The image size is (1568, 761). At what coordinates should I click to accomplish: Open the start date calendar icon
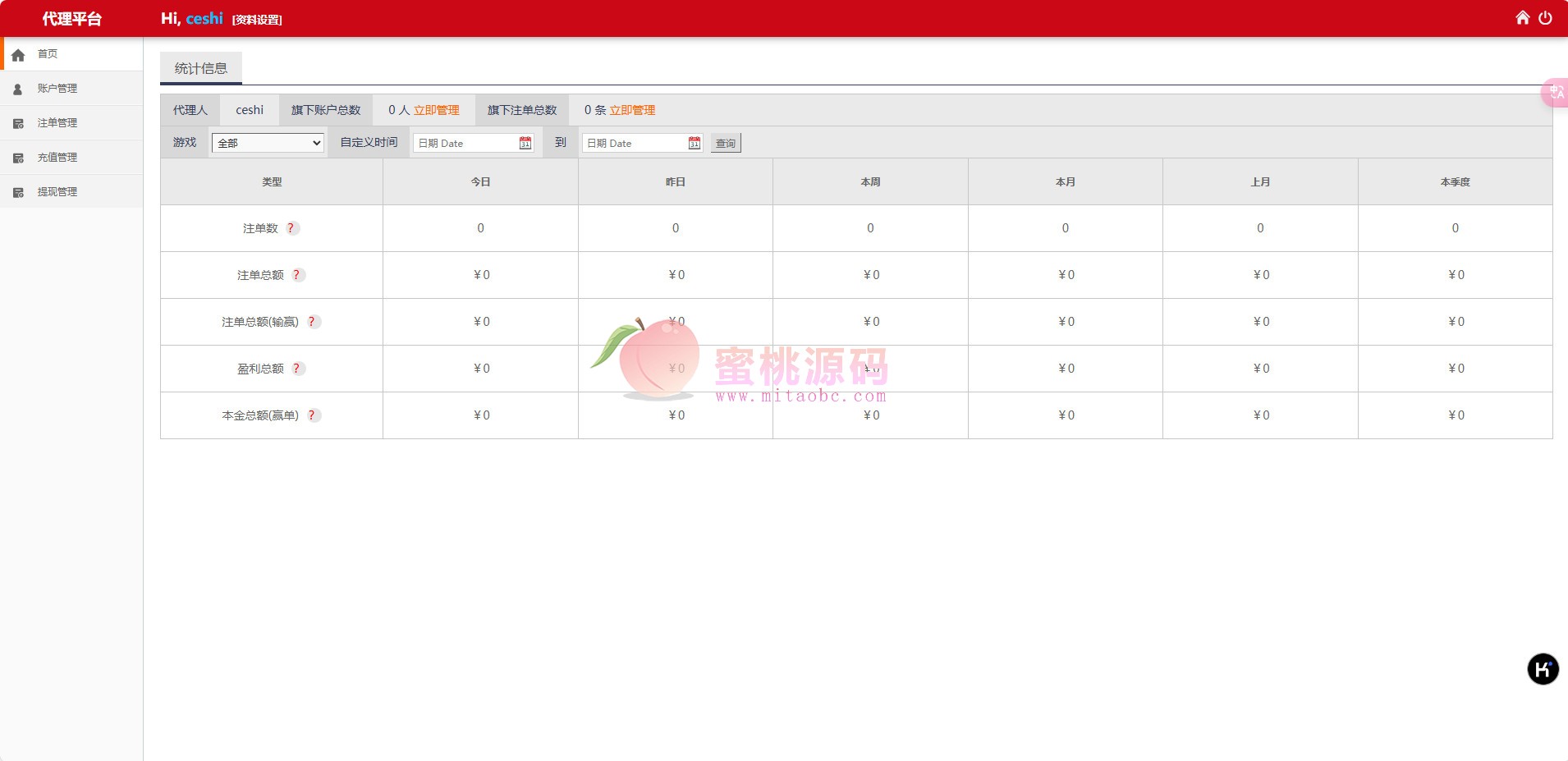pos(525,144)
